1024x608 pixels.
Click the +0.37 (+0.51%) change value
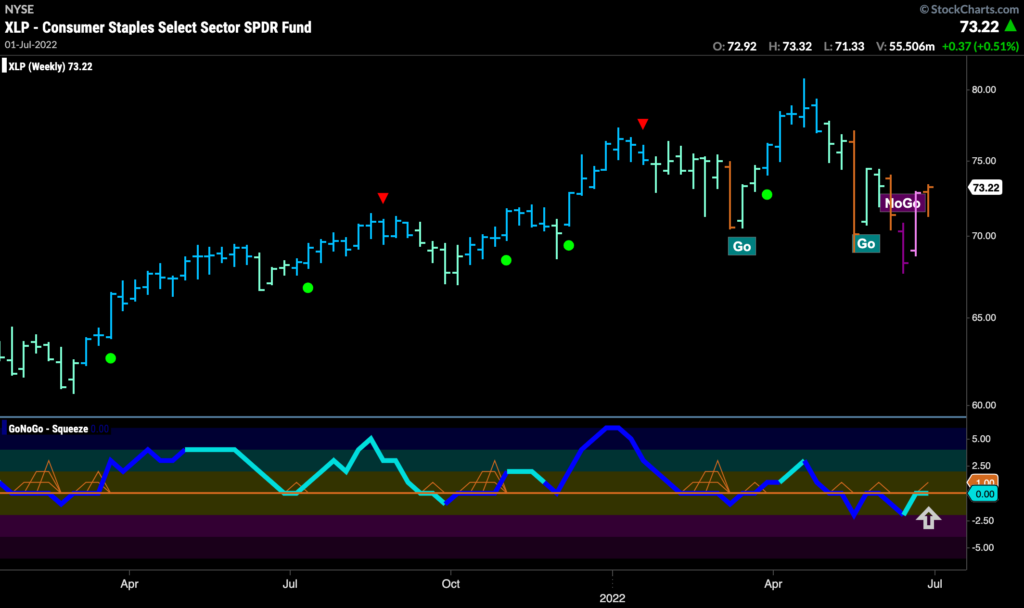coord(980,46)
